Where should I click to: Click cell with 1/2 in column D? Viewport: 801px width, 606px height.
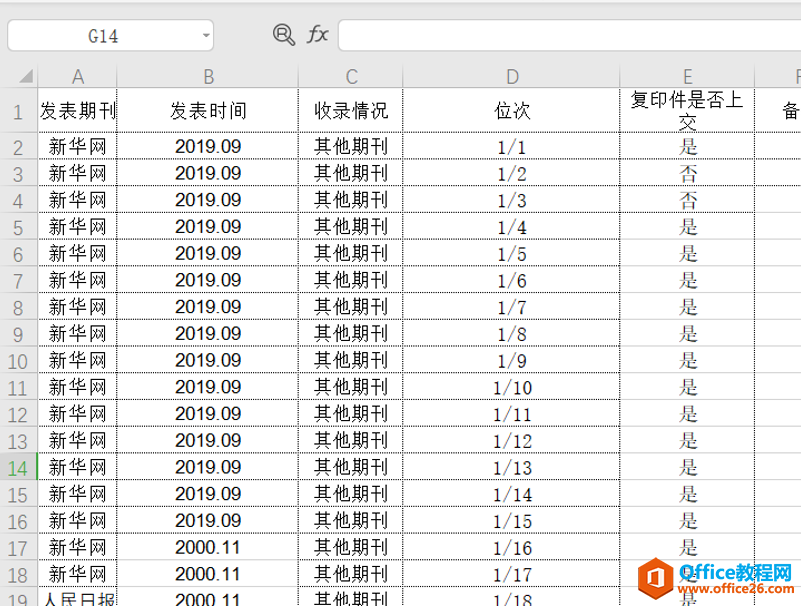point(512,173)
